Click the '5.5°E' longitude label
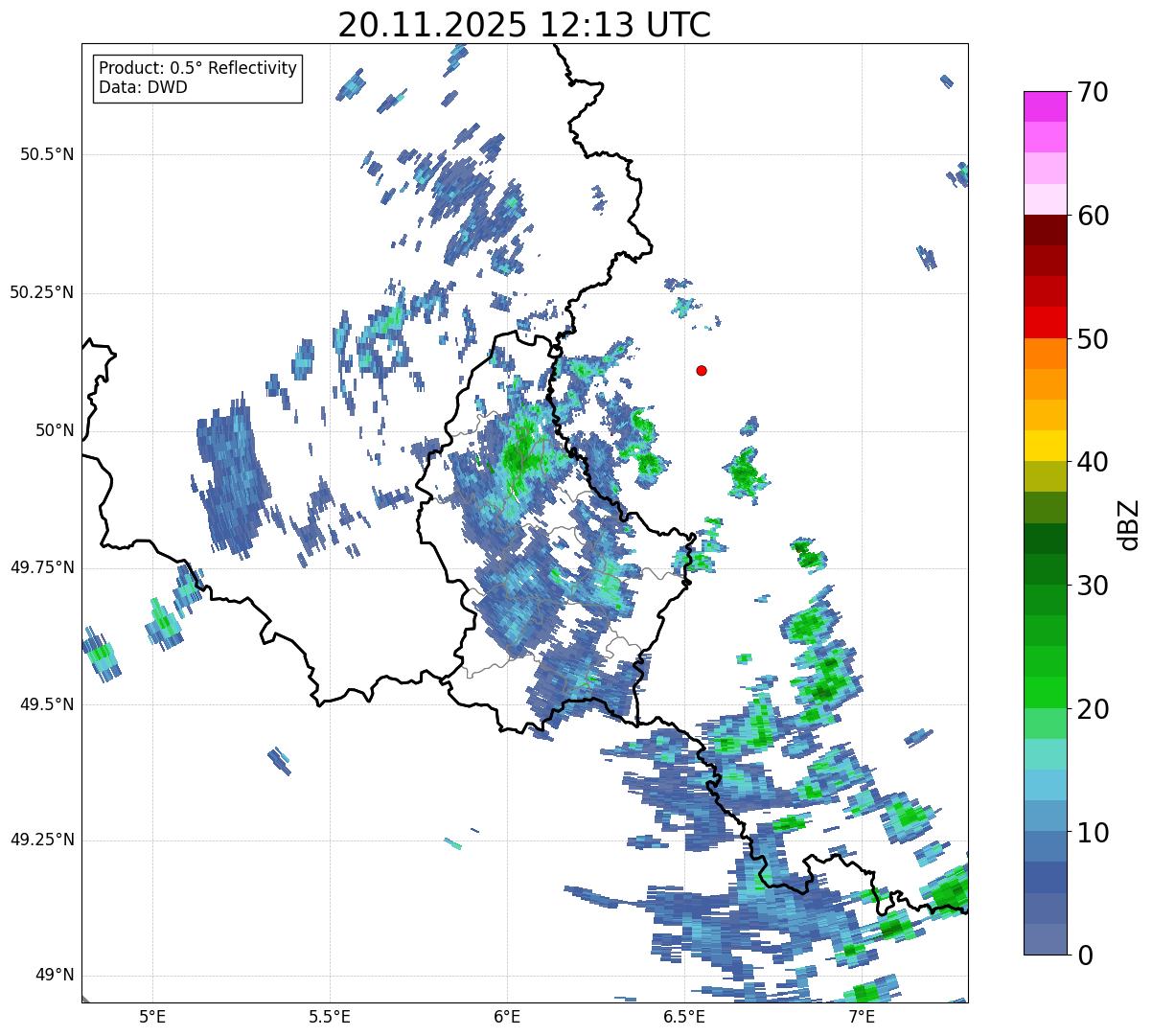The height and width of the screenshot is (1036, 1152). [330, 1017]
